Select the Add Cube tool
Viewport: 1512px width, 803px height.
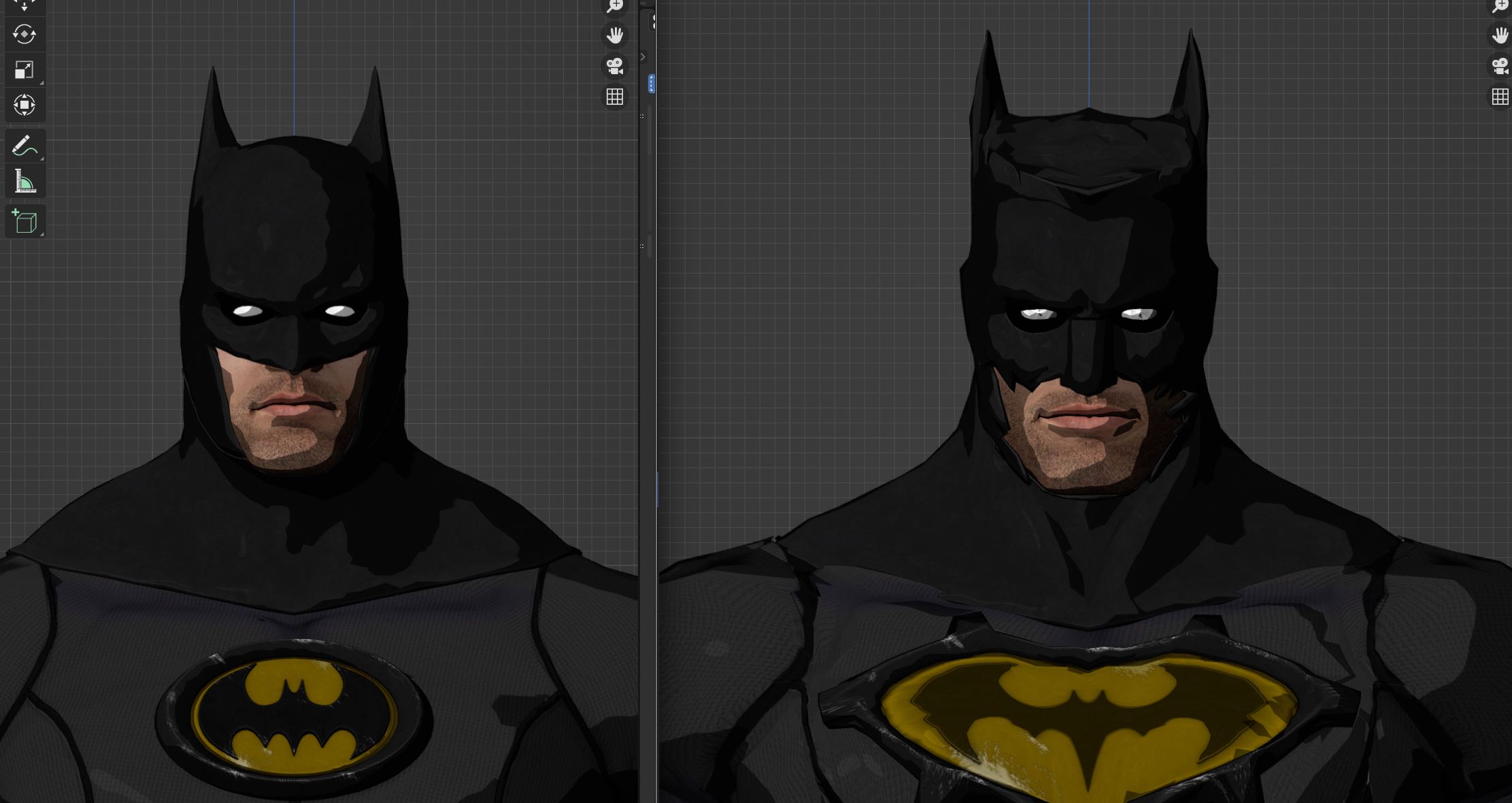tap(24, 222)
